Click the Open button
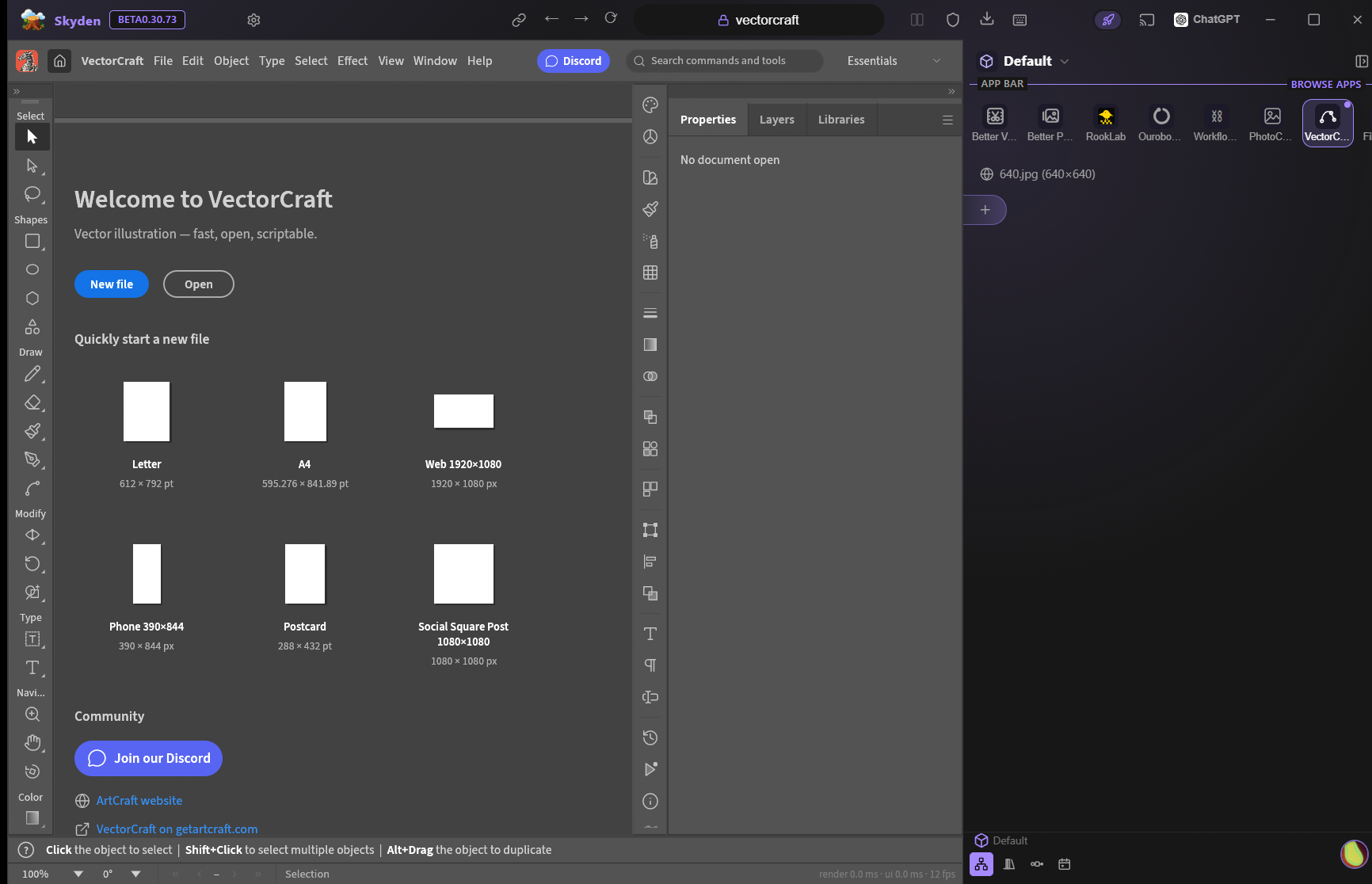Screen dimensions: 1372x884 click(x=199, y=284)
